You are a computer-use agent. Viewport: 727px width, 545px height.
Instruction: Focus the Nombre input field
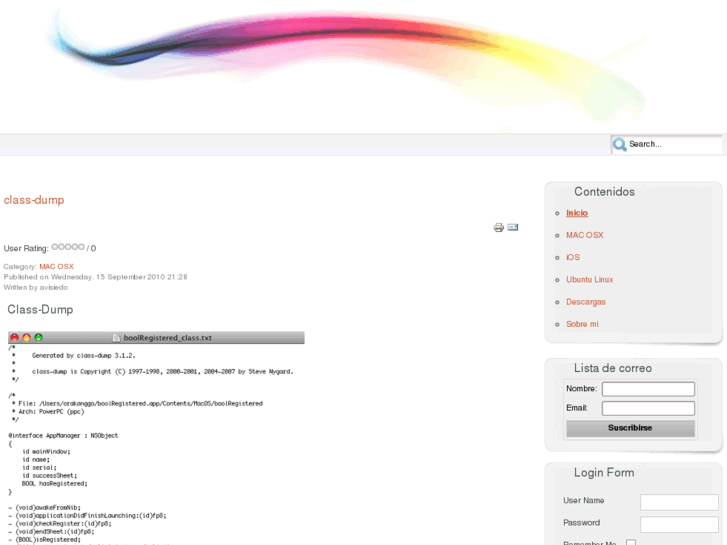pos(648,389)
